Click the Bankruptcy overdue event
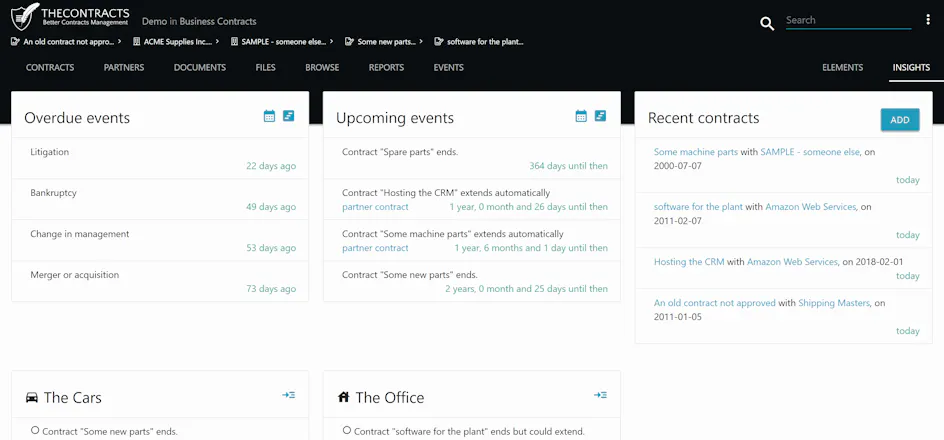Image resolution: width=944 pixels, height=440 pixels. (53, 193)
